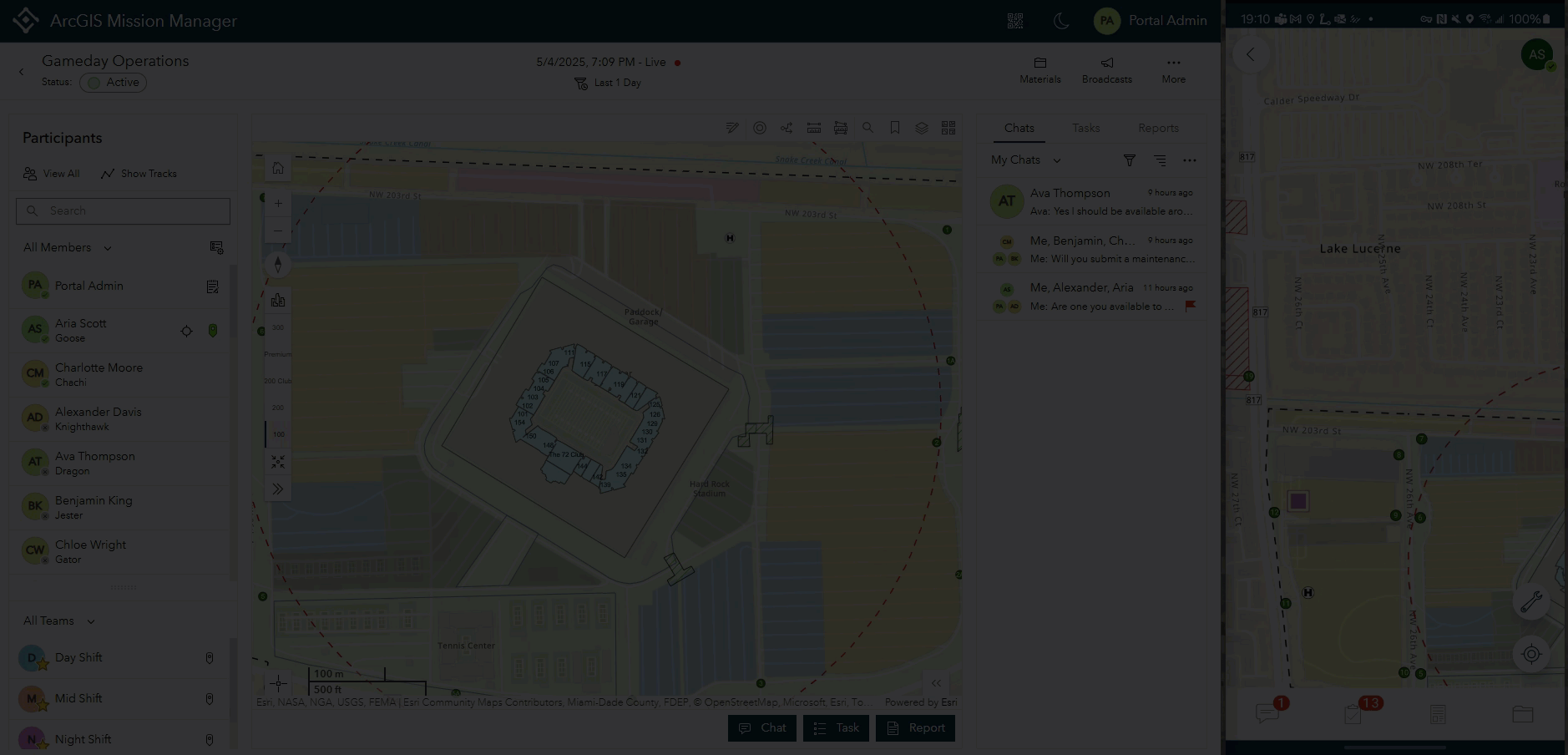Open the More menu in mission header
Screen dimensions: 1568x755
coord(1174,70)
